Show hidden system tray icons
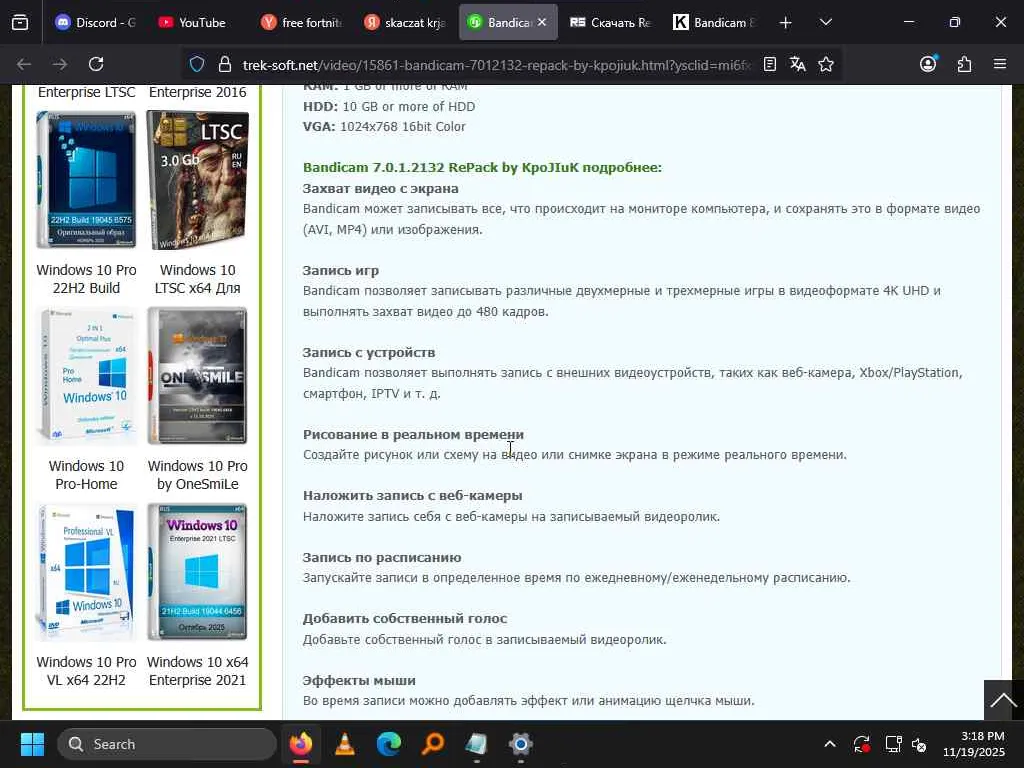The height and width of the screenshot is (768, 1024). (x=829, y=744)
